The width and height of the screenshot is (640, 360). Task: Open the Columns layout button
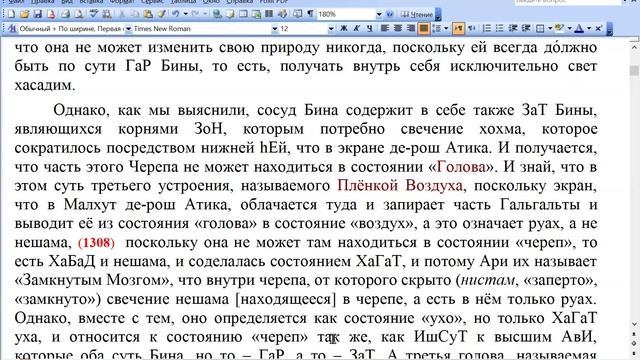tap(269, 14)
